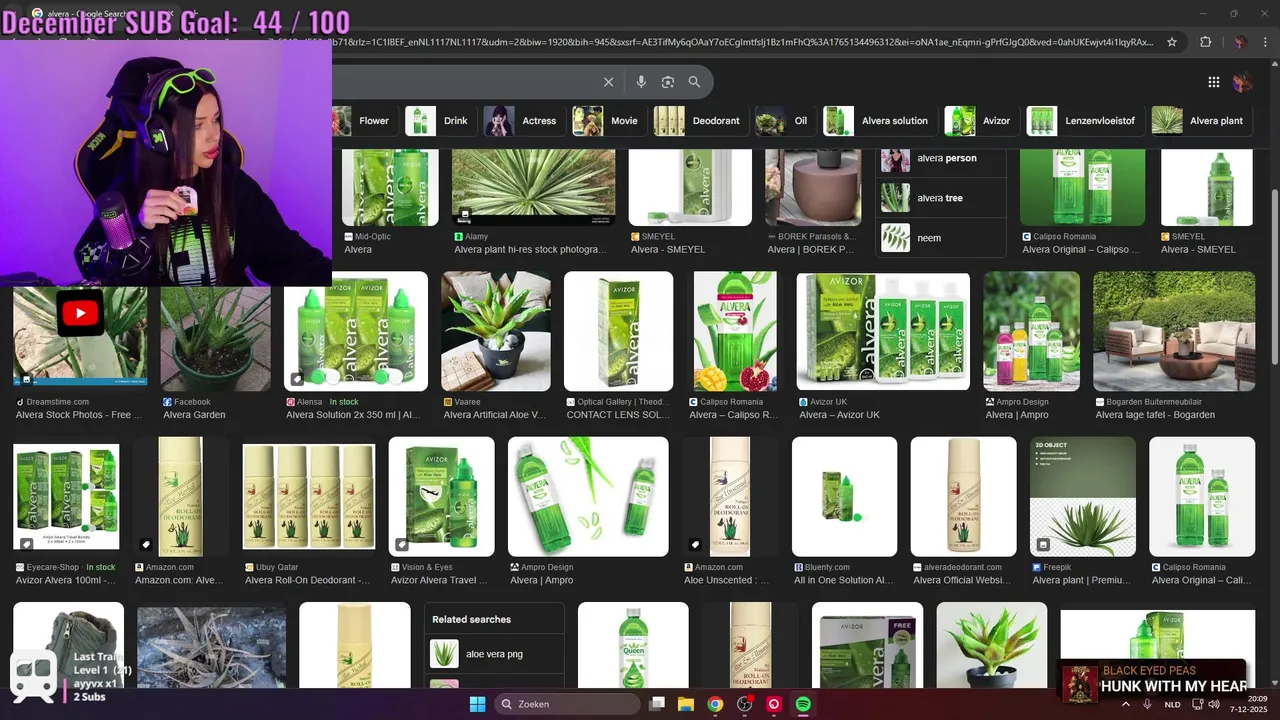Open Eyecare-Shop Avizor Alvera 100ml image

tap(66, 496)
